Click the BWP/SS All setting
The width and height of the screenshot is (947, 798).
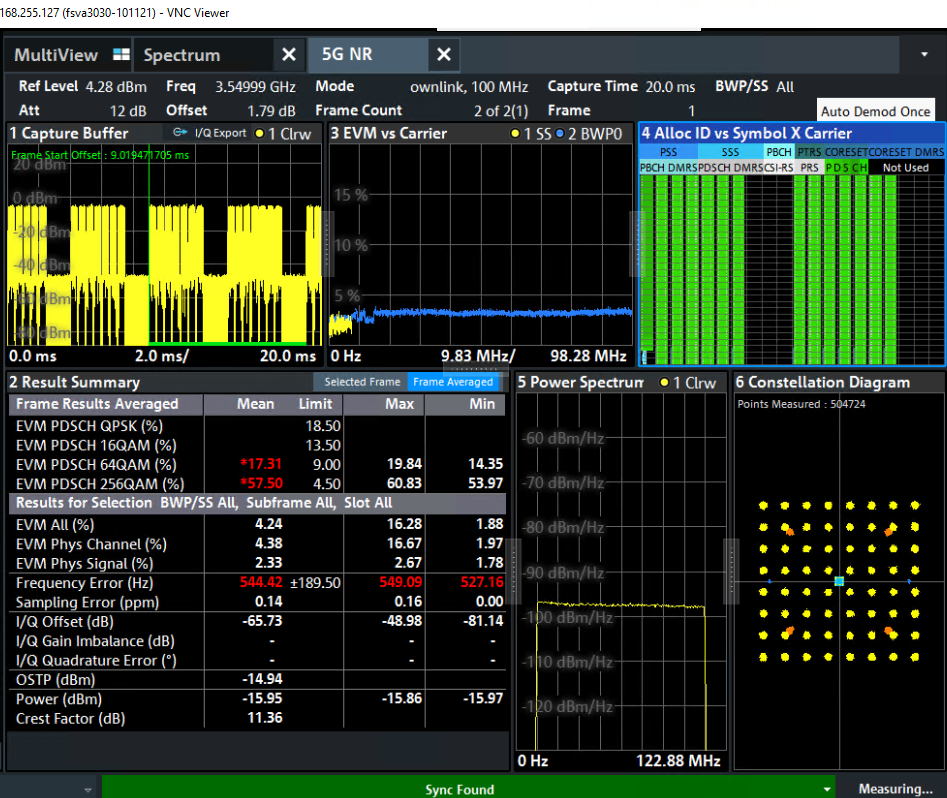754,86
